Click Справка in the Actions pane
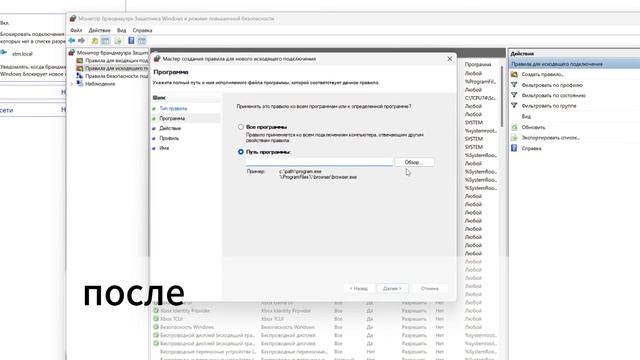Screen dimensions: 640x360 [x=527, y=148]
